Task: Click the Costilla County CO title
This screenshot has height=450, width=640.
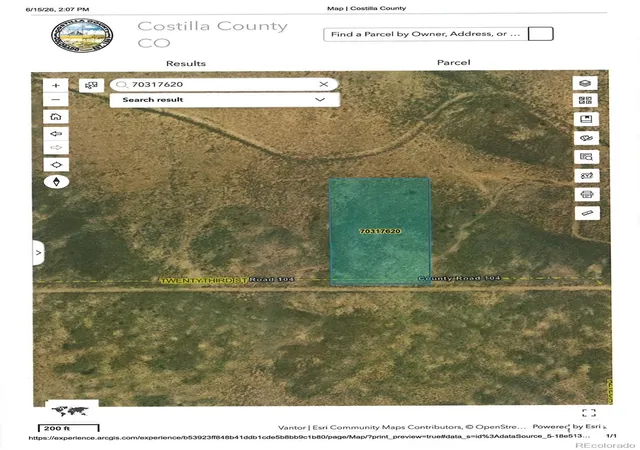Action: (212, 34)
